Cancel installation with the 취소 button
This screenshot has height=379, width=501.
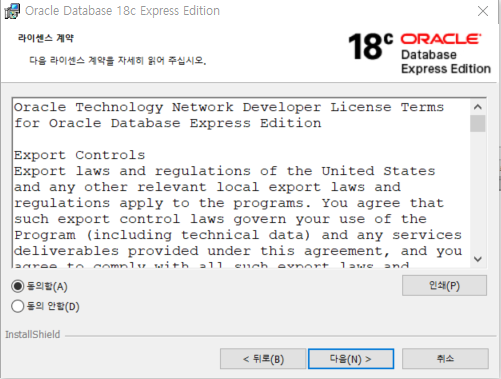click(445, 359)
